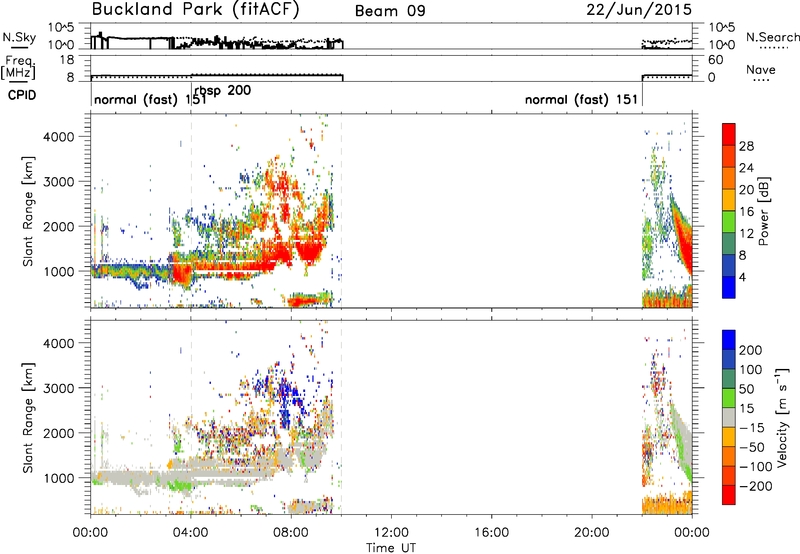
Task: Click the lower plot 'Slant Range [km]' label
Action: (x=28, y=417)
